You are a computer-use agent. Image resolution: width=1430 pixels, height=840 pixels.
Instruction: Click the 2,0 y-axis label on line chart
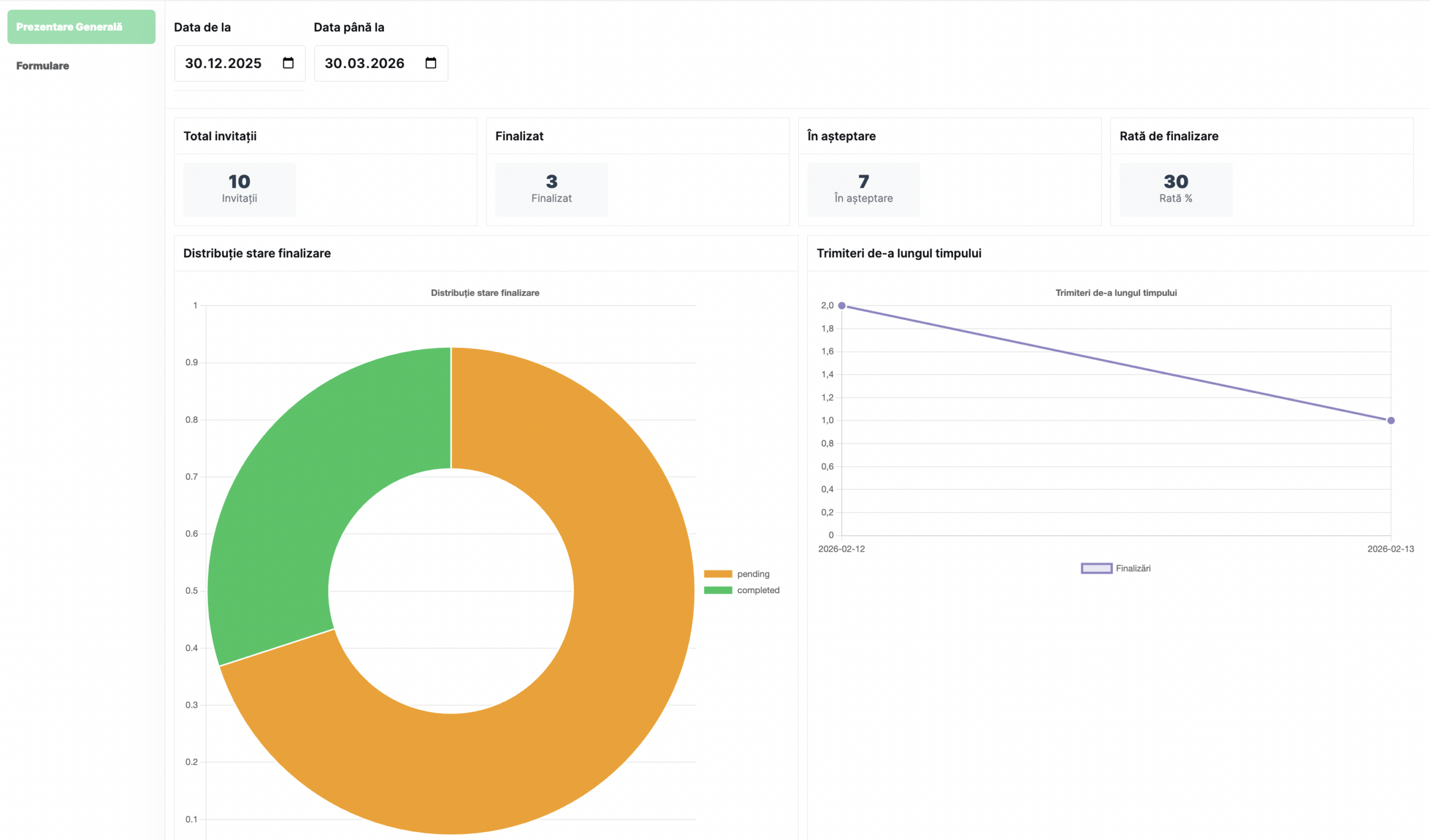click(x=827, y=306)
